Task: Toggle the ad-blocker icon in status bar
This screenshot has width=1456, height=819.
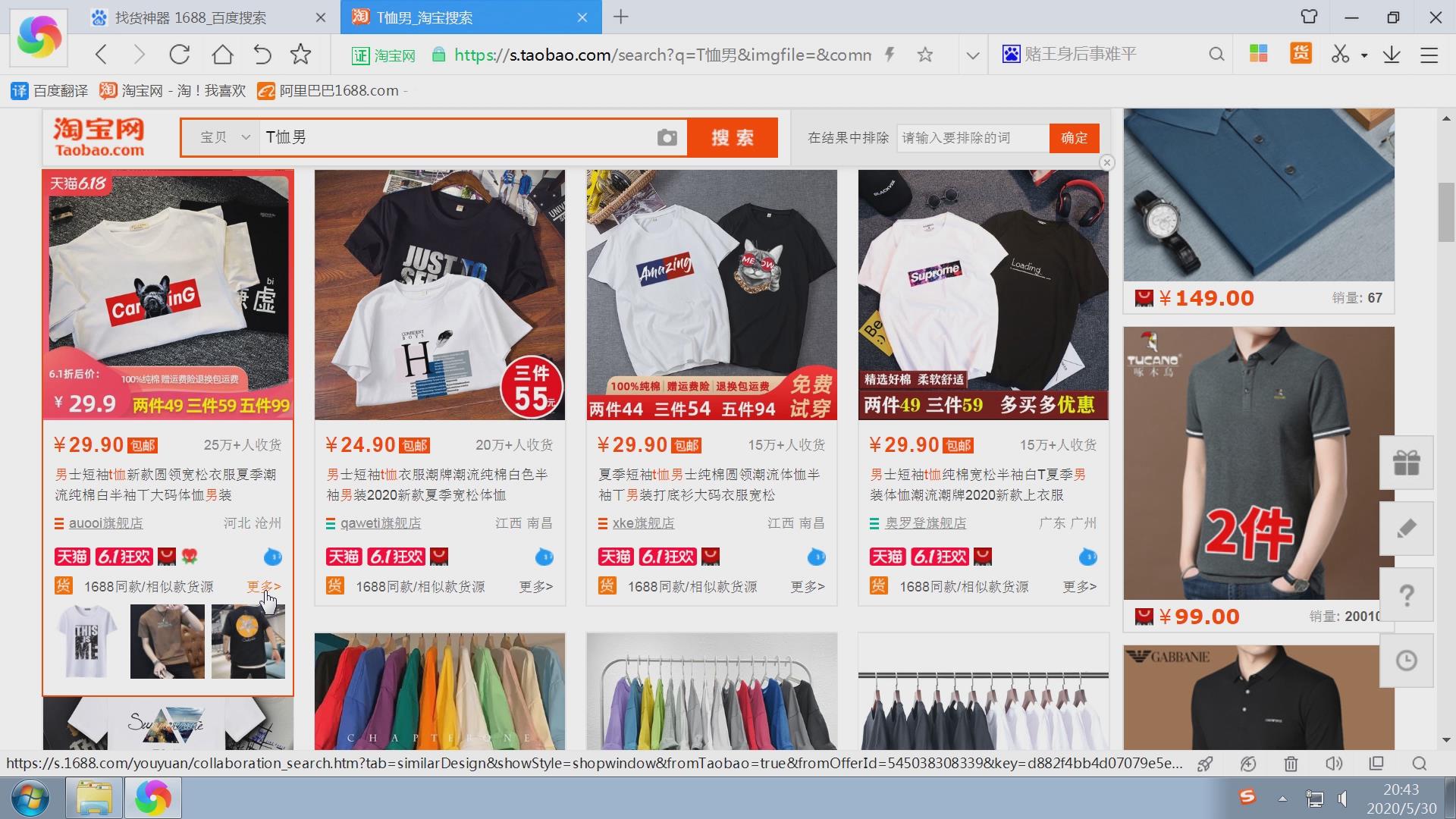Action: click(x=1248, y=764)
